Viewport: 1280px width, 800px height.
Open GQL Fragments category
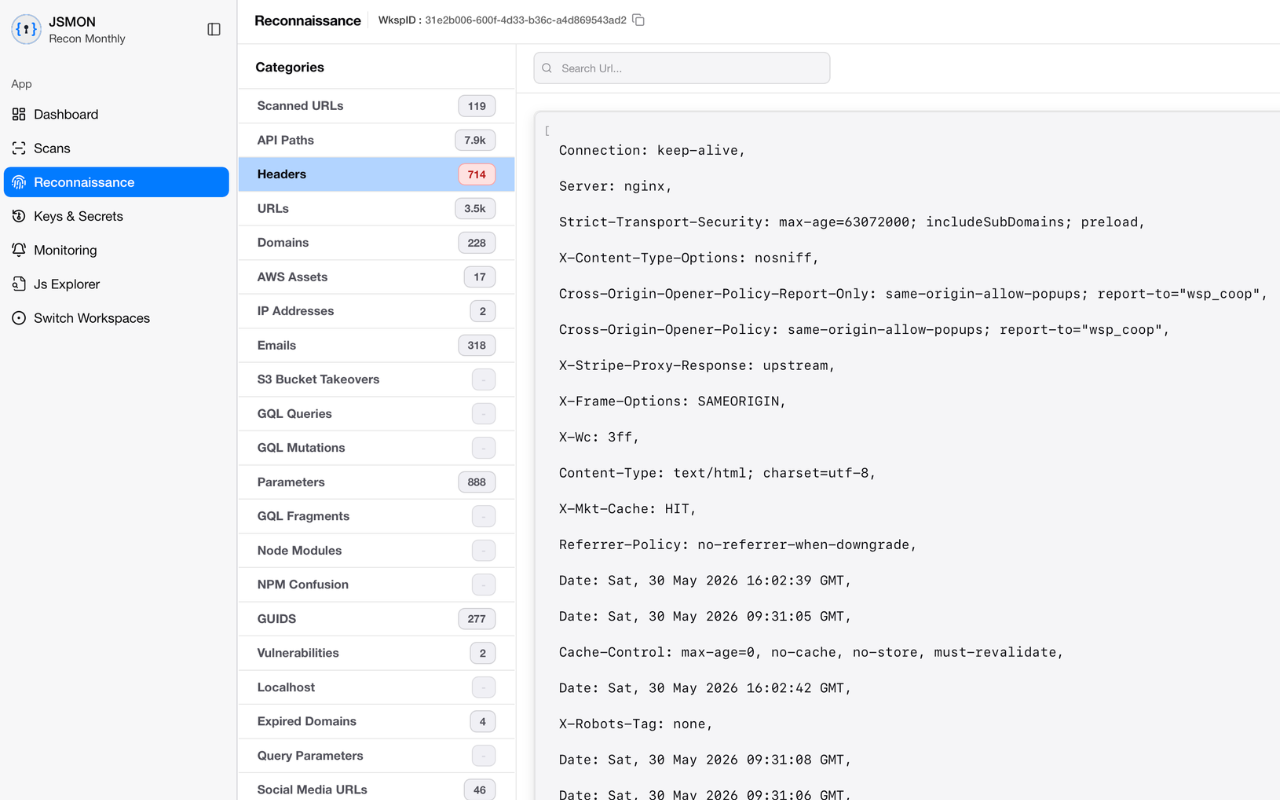376,516
